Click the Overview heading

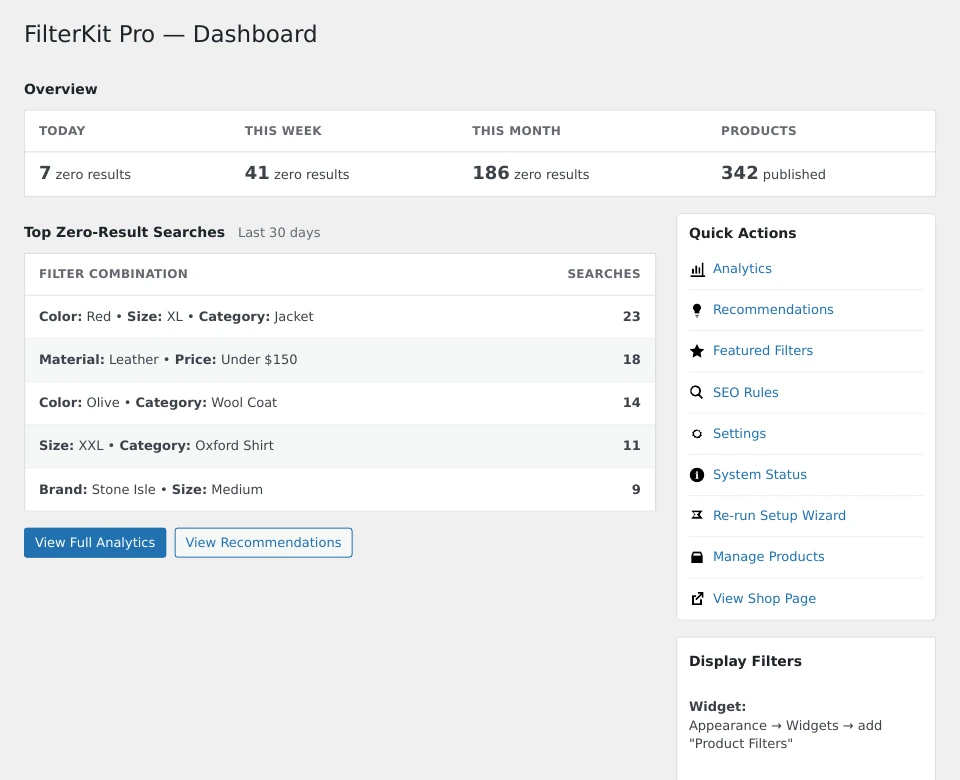pyautogui.click(x=61, y=89)
